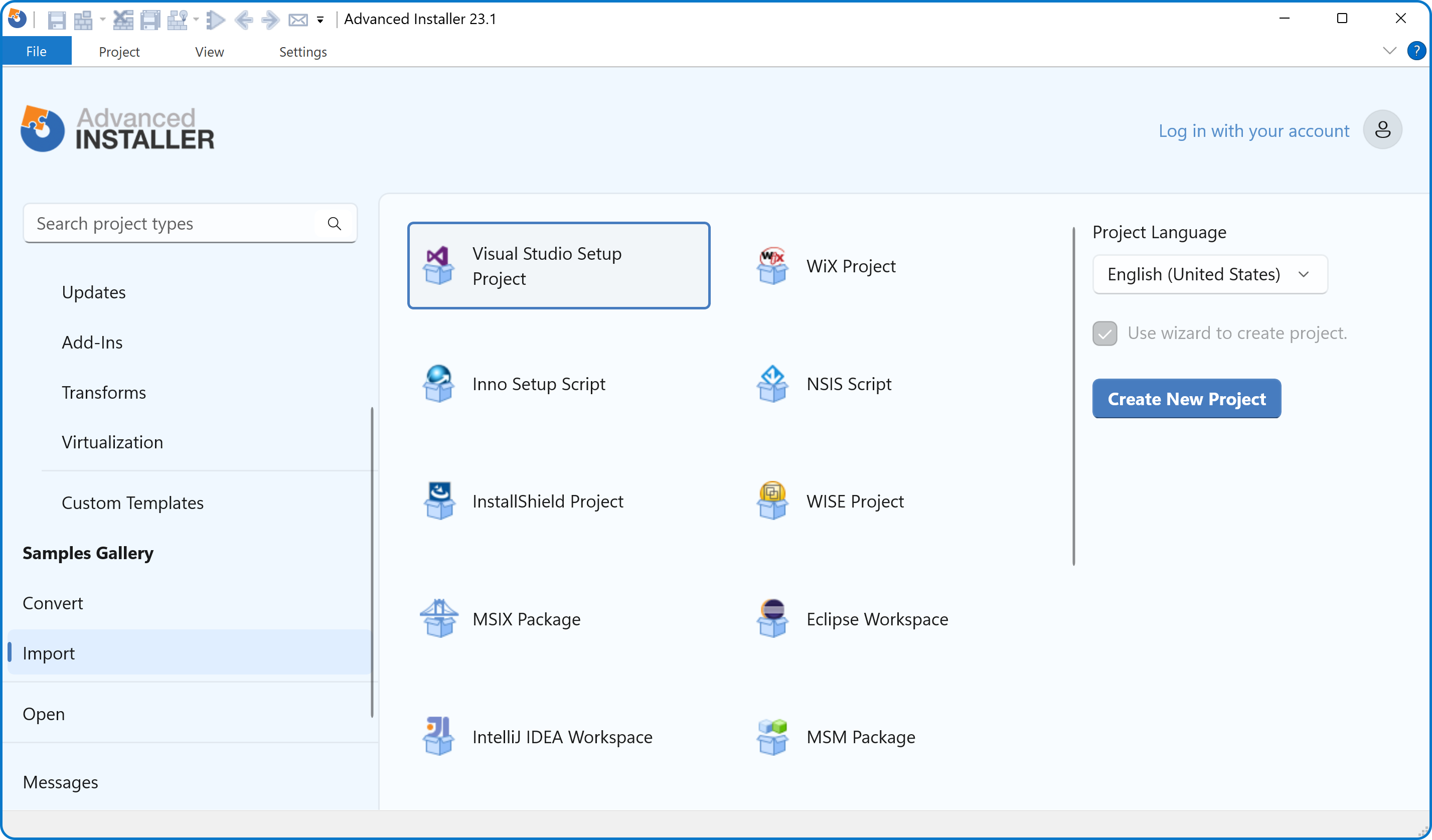Select the WiX Project icon

pos(772,266)
